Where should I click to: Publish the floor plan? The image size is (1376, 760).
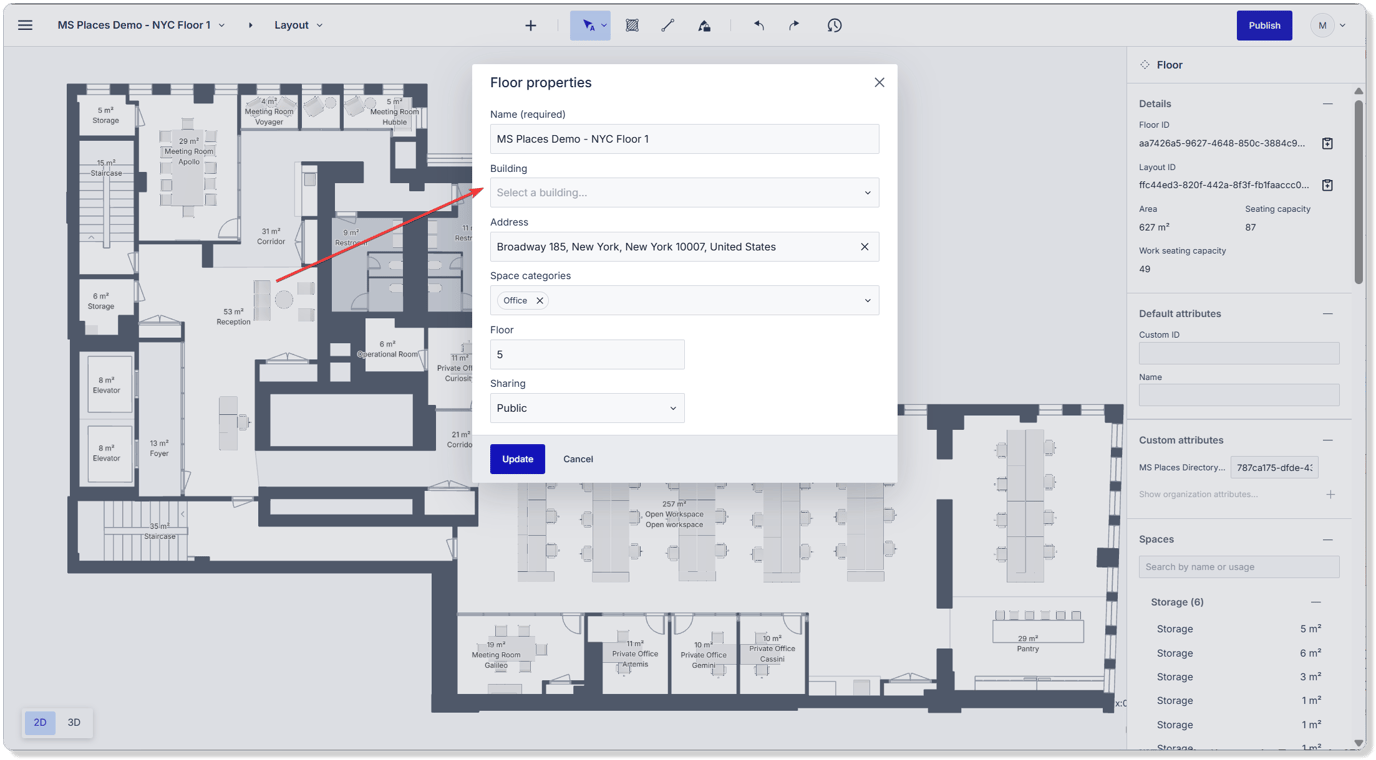1264,25
